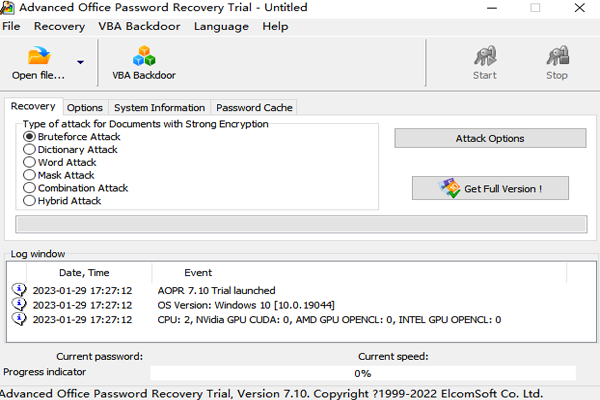This screenshot has height=400, width=600.
Task: Click the Get Full Version button
Action: [490, 188]
